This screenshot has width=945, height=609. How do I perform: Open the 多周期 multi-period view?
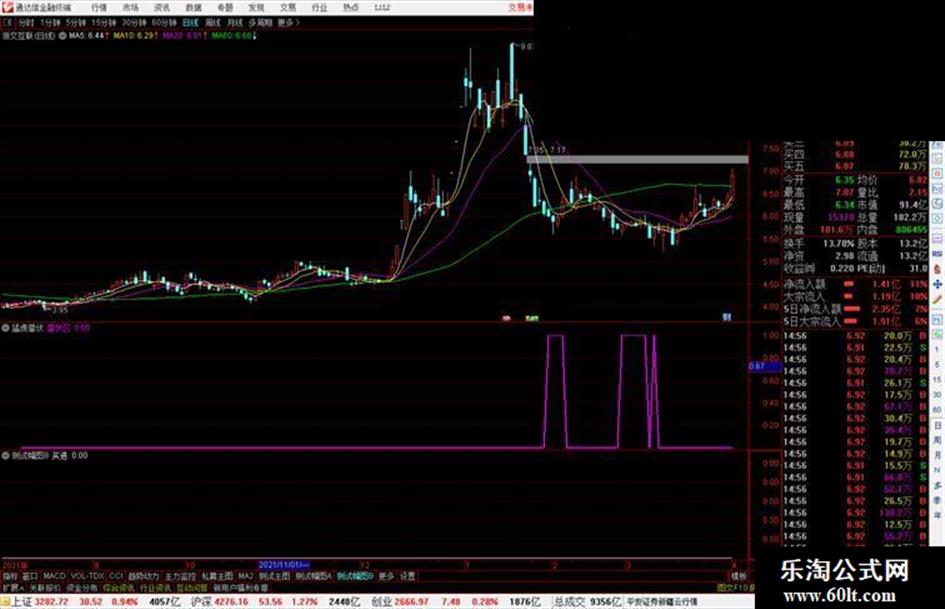coord(260,22)
